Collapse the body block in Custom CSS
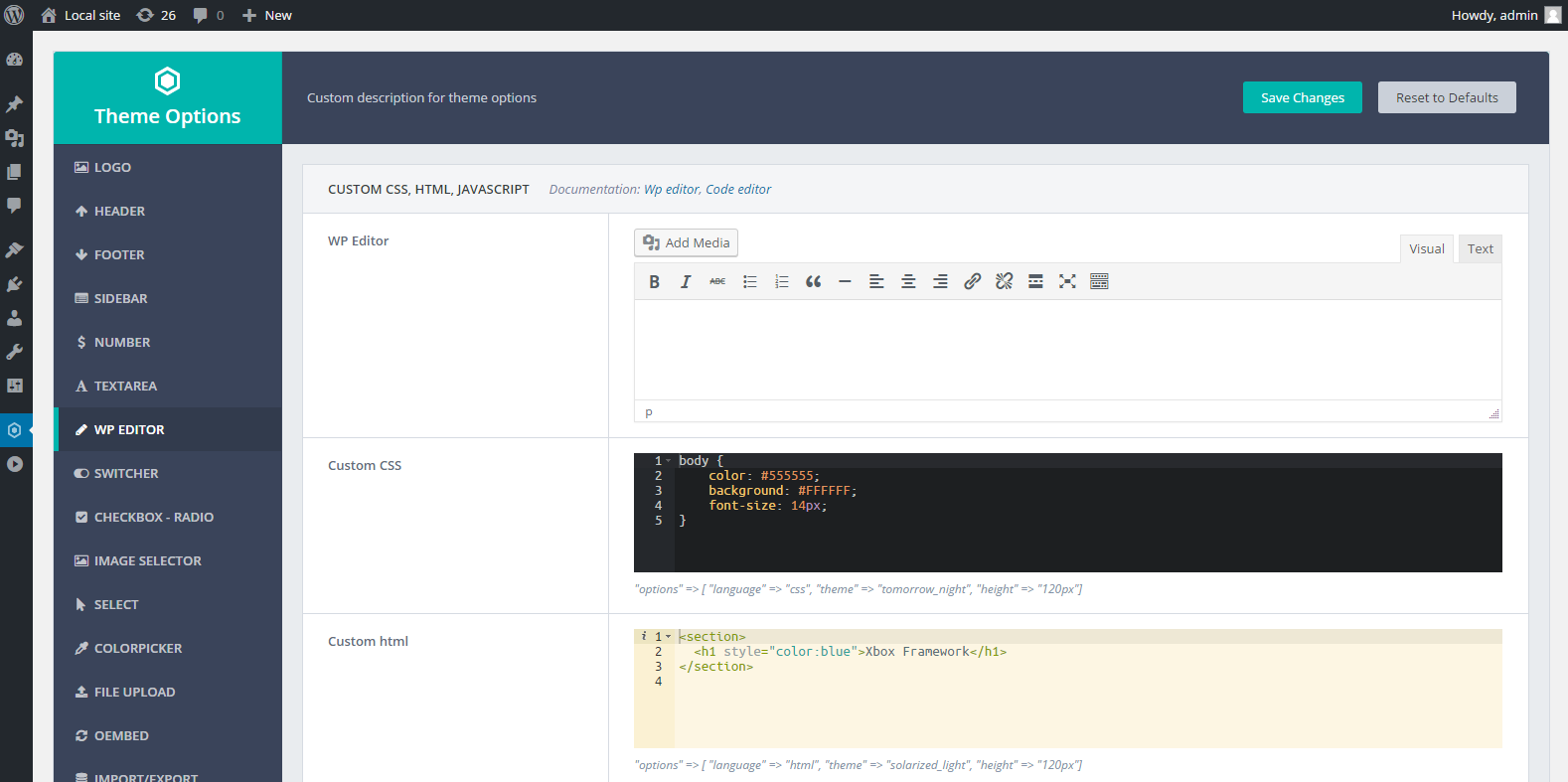 coord(669,461)
